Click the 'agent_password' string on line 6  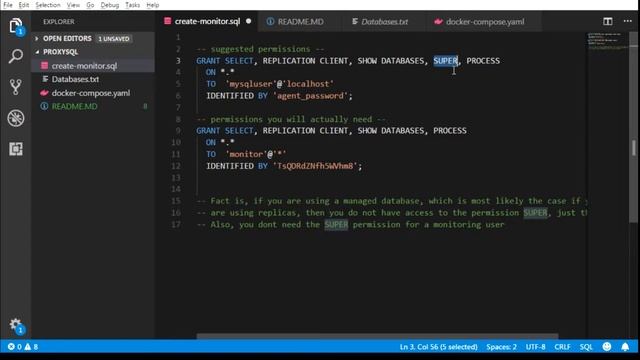pyautogui.click(x=310, y=96)
